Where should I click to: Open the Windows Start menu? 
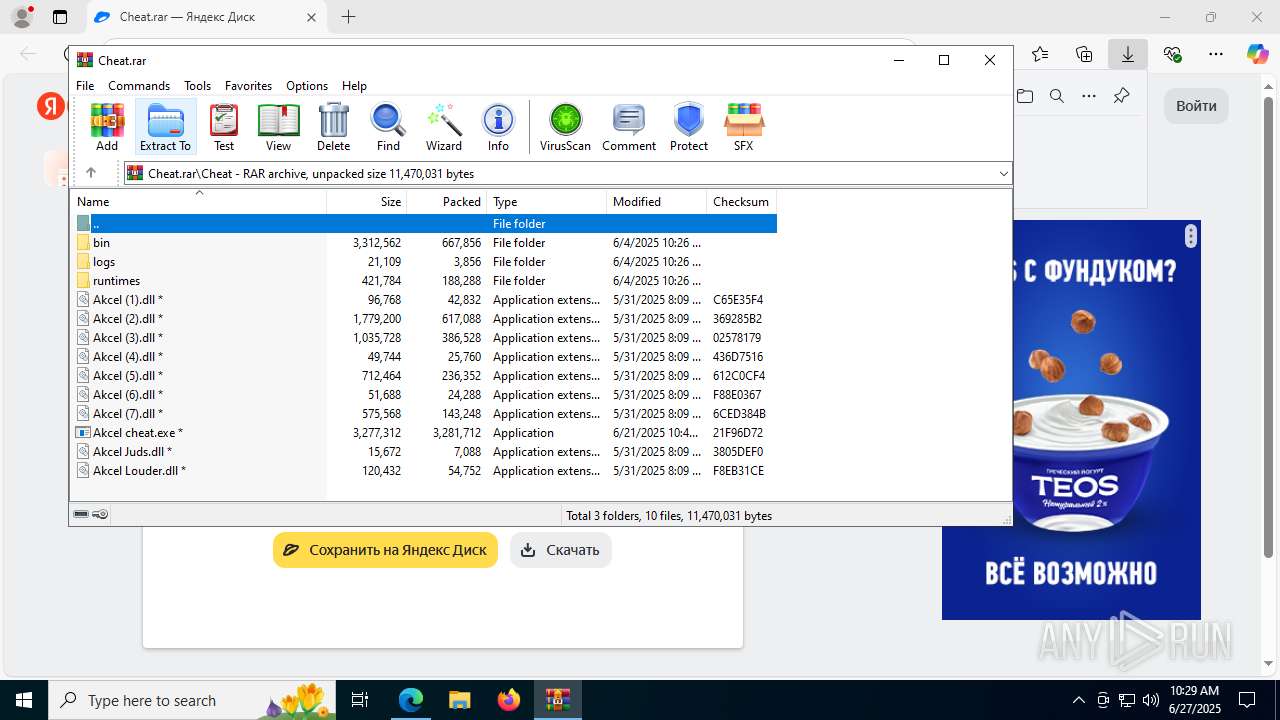[23, 700]
